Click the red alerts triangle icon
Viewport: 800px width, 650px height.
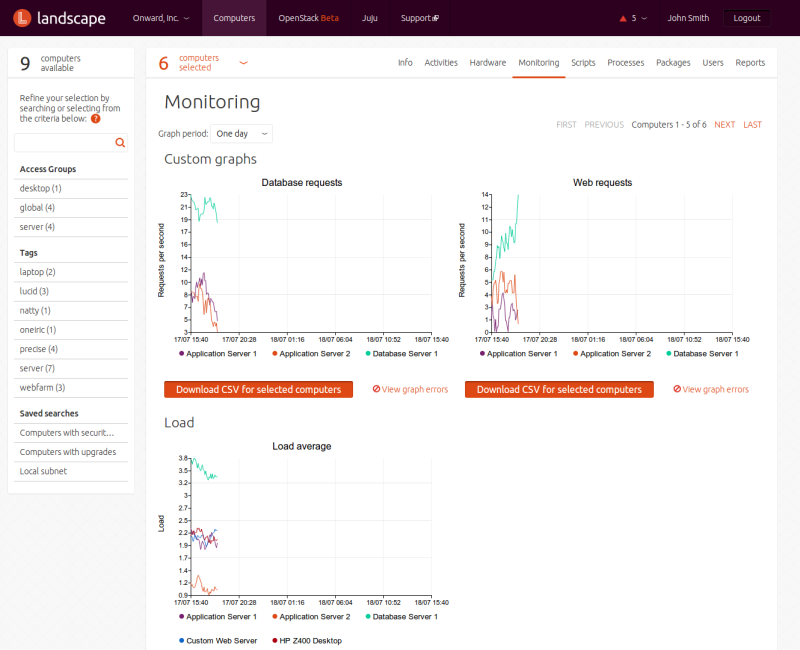point(622,18)
